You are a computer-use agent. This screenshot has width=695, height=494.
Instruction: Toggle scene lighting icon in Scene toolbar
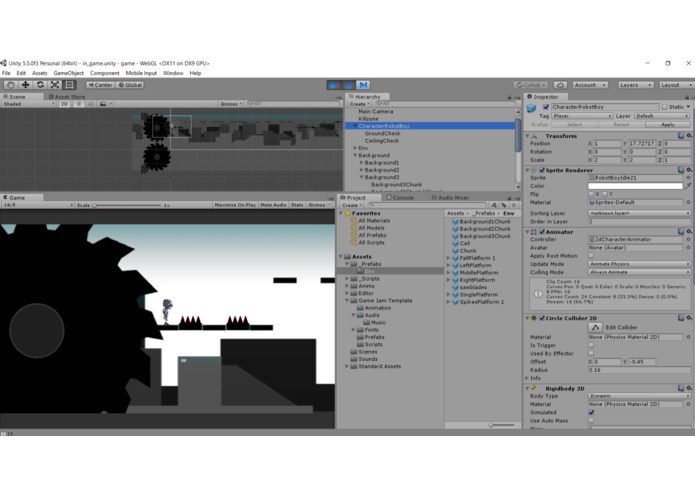[x=78, y=104]
